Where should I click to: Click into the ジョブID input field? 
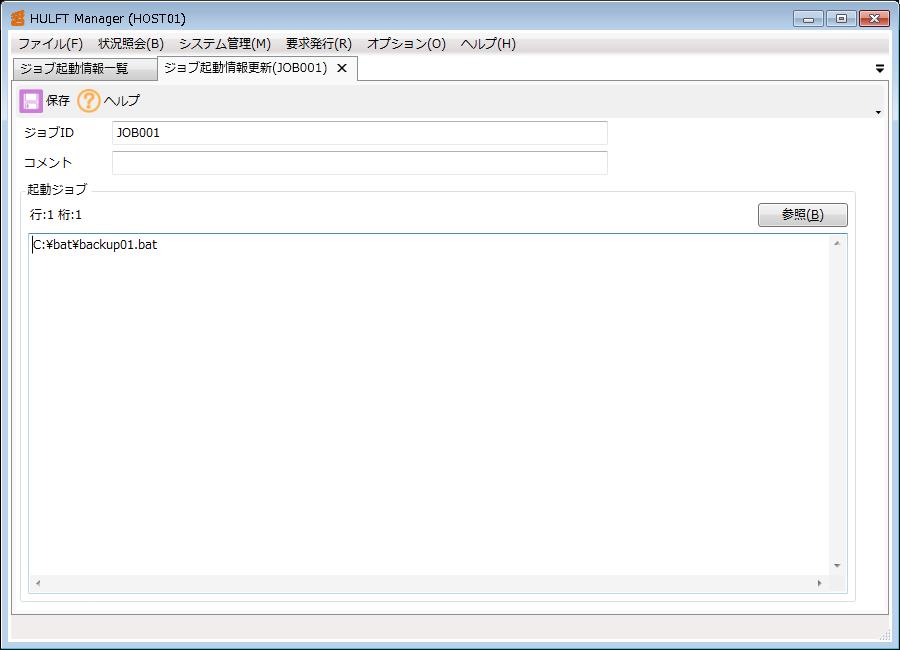point(359,133)
